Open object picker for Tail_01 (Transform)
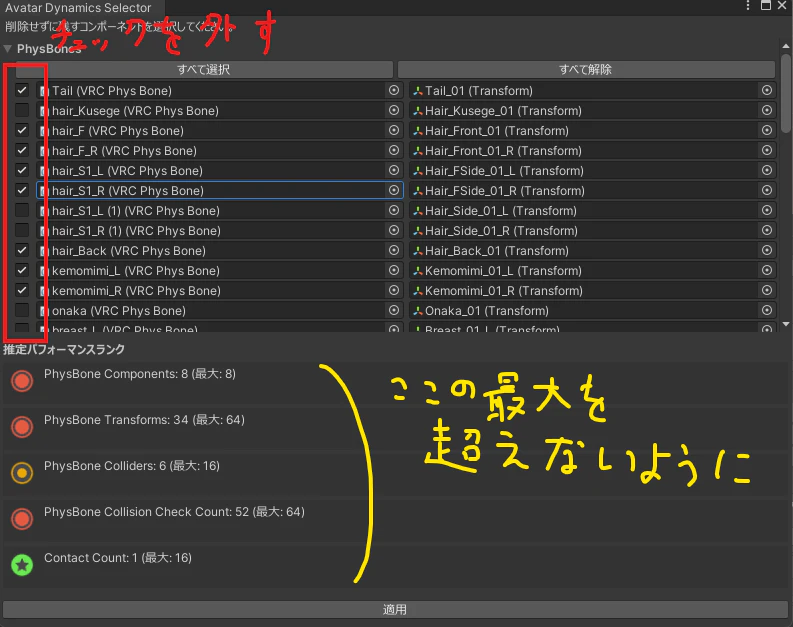 pos(767,91)
